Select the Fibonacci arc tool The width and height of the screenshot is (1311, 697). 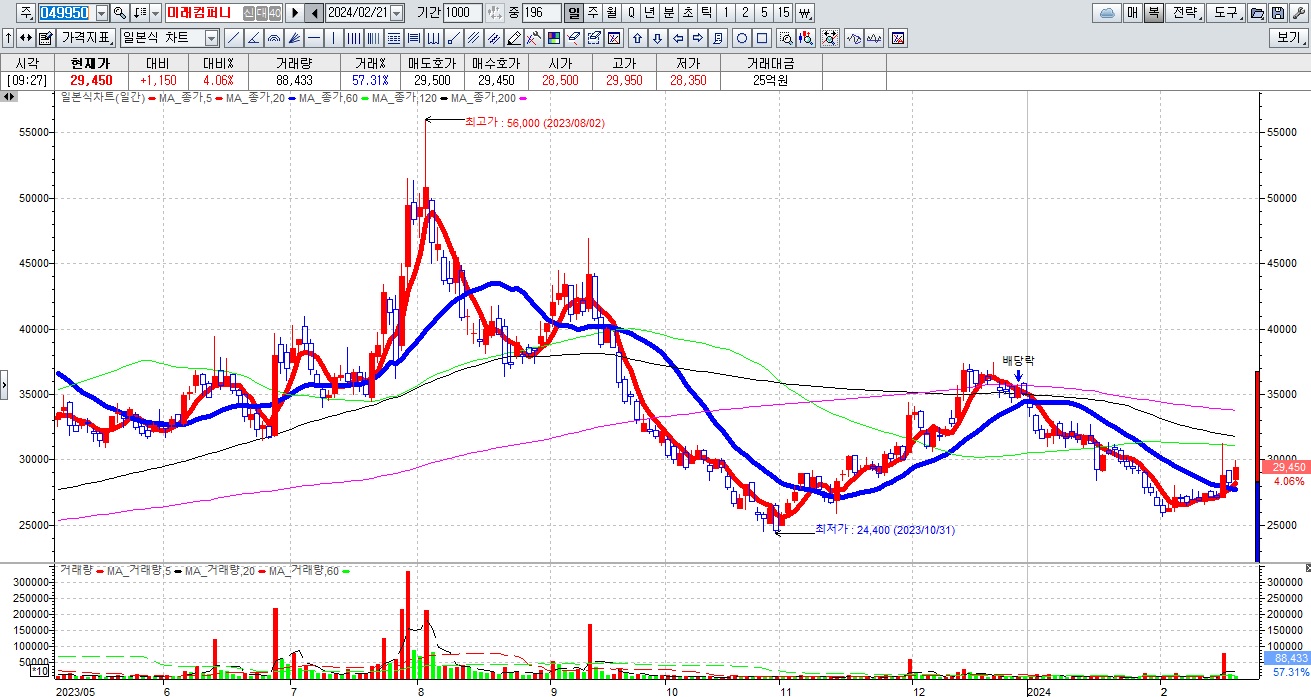tap(274, 38)
